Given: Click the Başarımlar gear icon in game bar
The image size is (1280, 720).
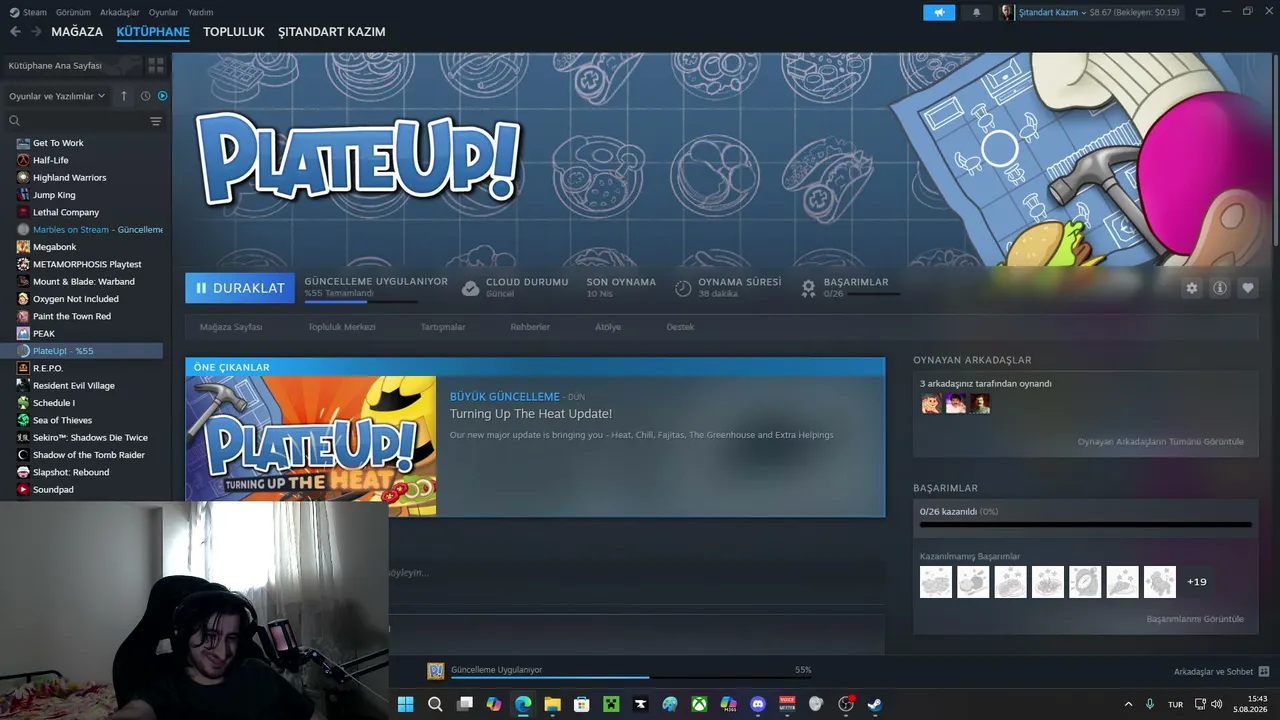Looking at the screenshot, I should tap(809, 288).
